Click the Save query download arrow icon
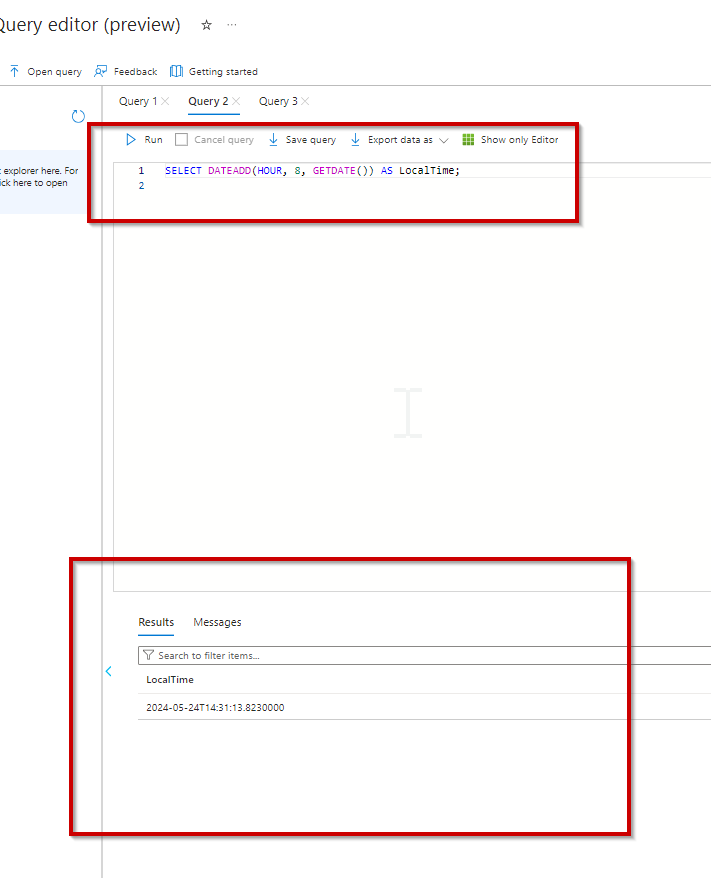The image size is (711, 878). pos(273,139)
